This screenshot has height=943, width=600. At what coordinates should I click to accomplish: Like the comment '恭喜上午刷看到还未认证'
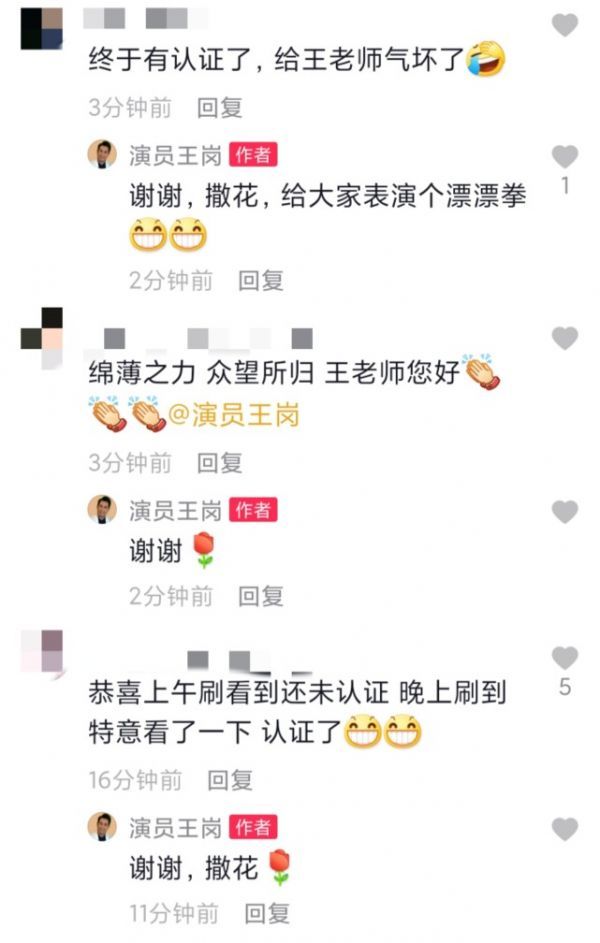565,658
